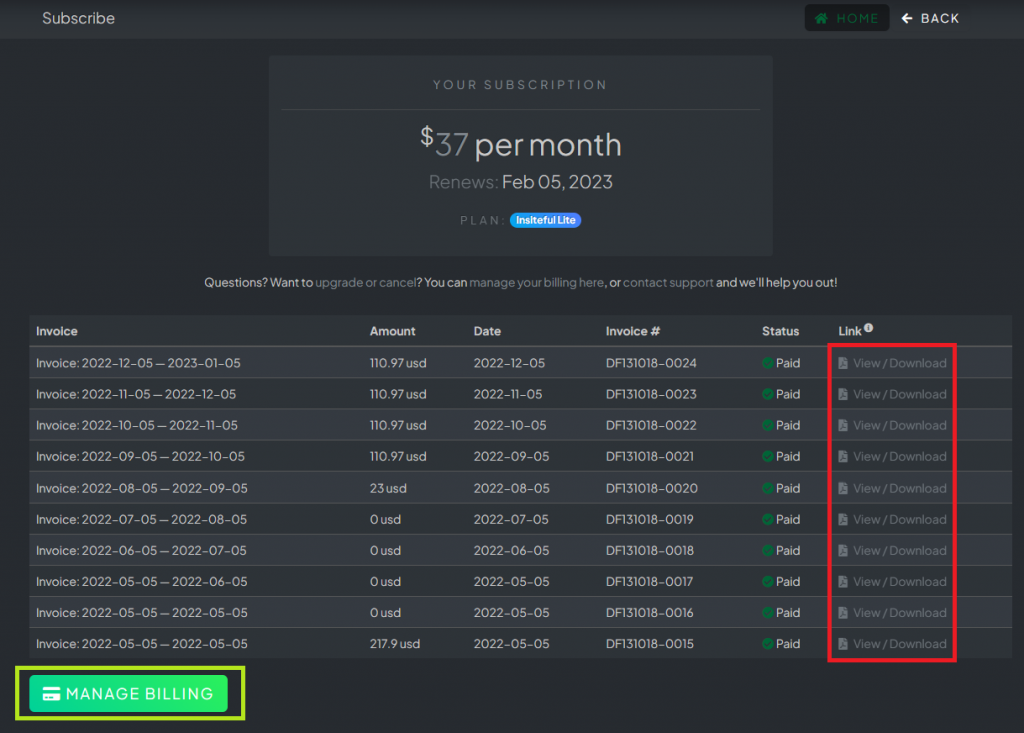The height and width of the screenshot is (733, 1024).
Task: Select 'Invoice: 2022-08-05 — 2022-09-05' row text
Action: [x=142, y=489]
